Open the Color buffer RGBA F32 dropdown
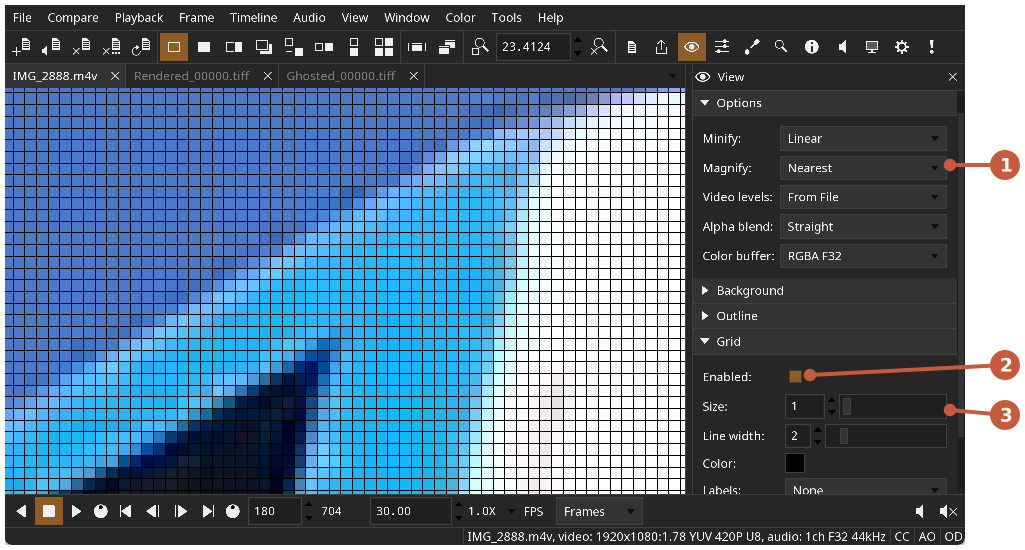Image resolution: width=1025 pixels, height=550 pixels. 863,256
